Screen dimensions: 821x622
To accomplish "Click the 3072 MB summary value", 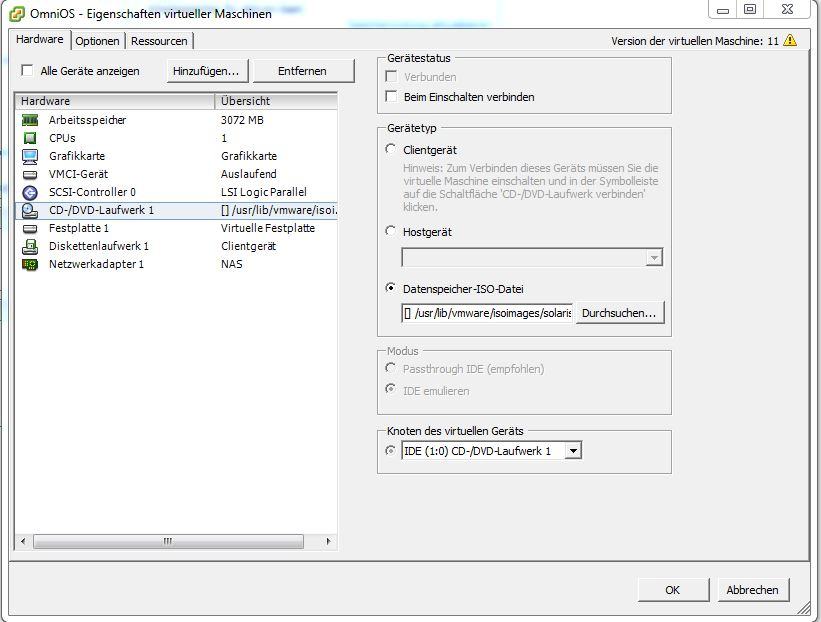I will click(242, 120).
